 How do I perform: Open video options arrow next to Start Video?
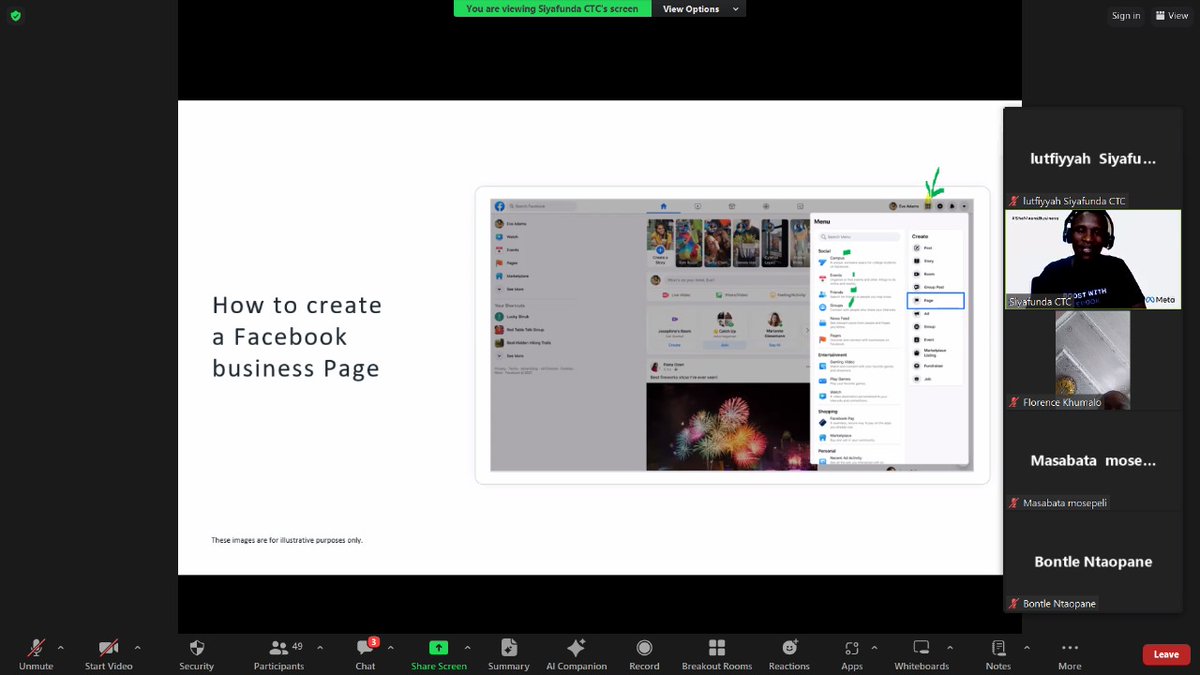pos(137,647)
